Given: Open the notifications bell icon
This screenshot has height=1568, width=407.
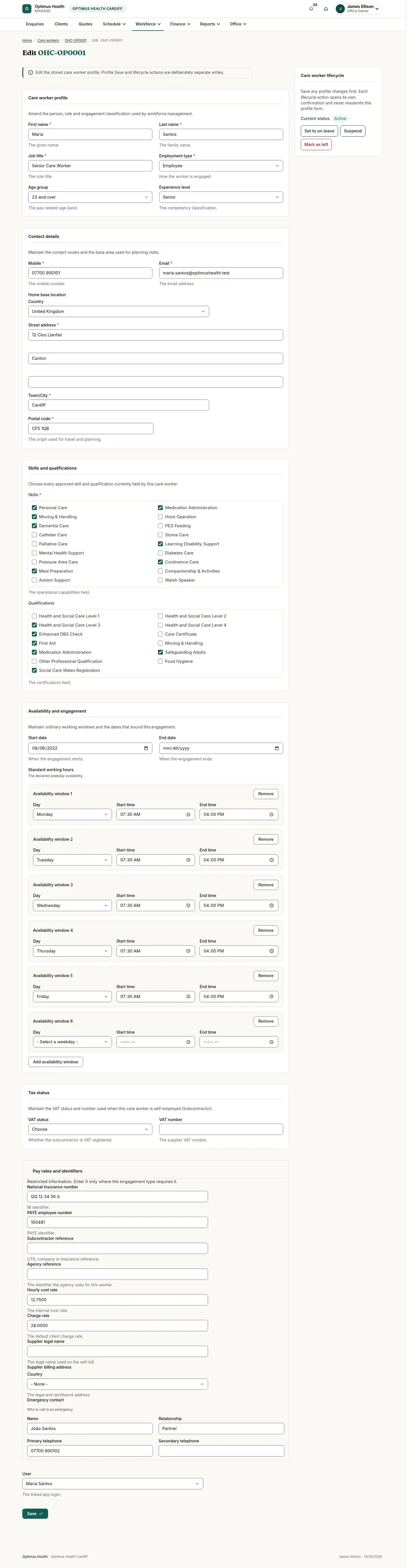Looking at the screenshot, I should tap(311, 8).
